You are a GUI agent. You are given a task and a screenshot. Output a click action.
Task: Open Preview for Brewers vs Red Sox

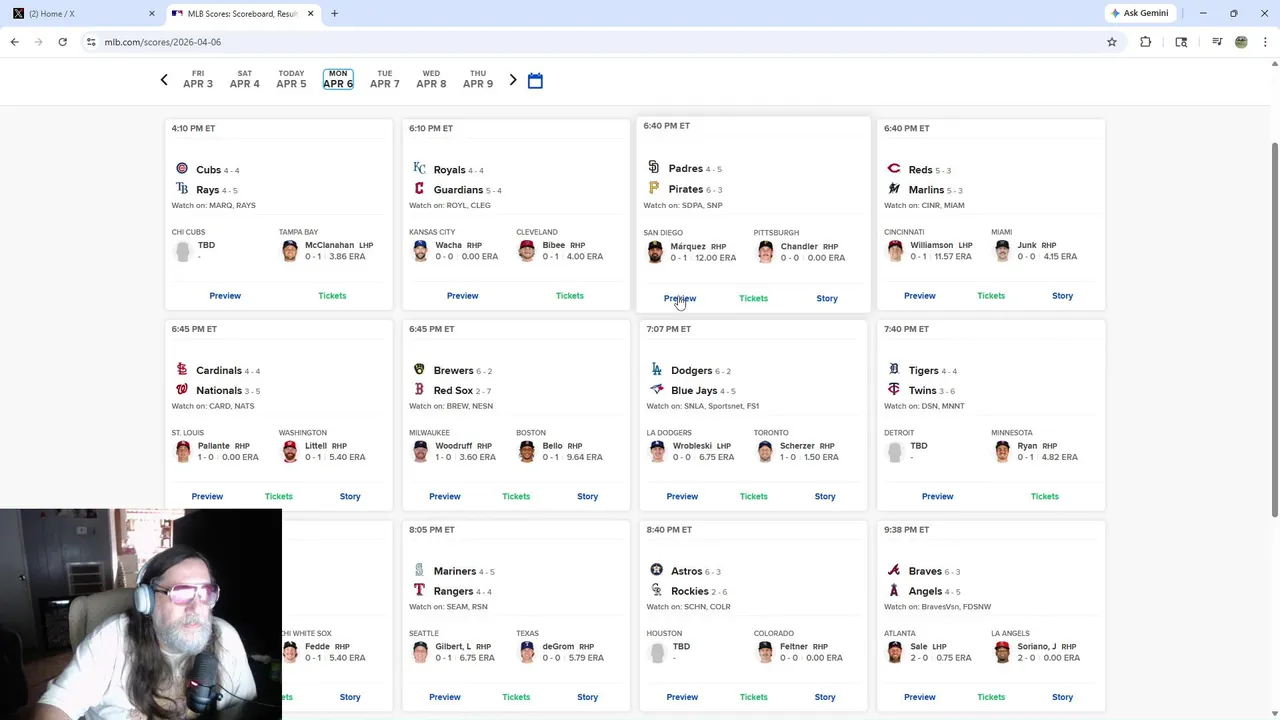pos(445,496)
